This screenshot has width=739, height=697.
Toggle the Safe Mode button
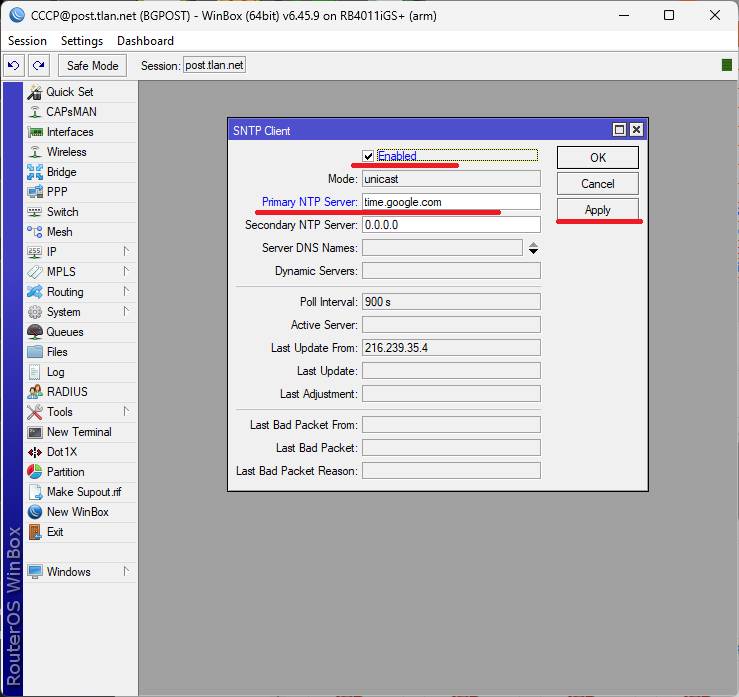(92, 65)
